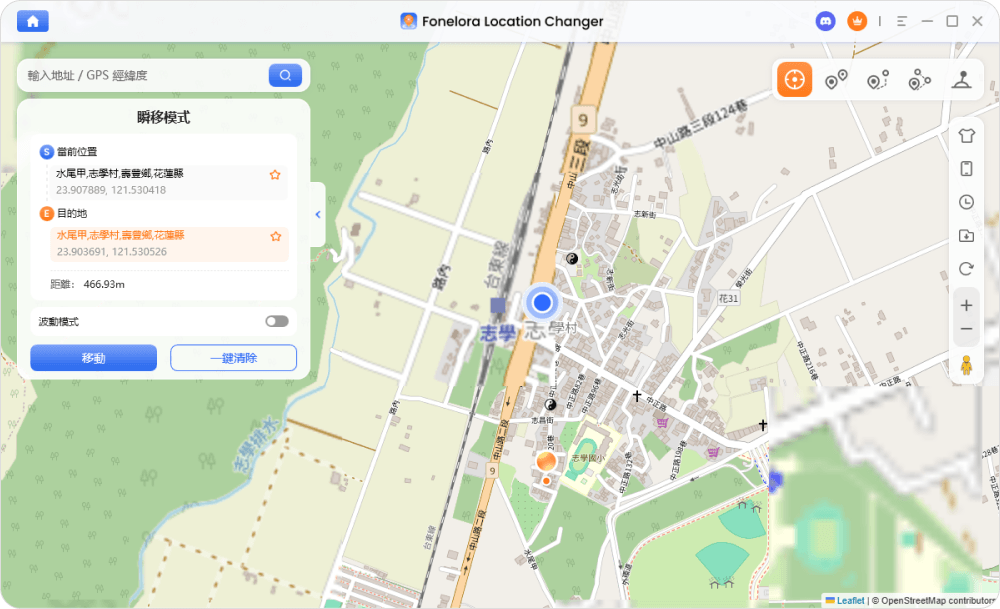1000x609 pixels.
Task: Open the phone device icon
Action: 966,168
